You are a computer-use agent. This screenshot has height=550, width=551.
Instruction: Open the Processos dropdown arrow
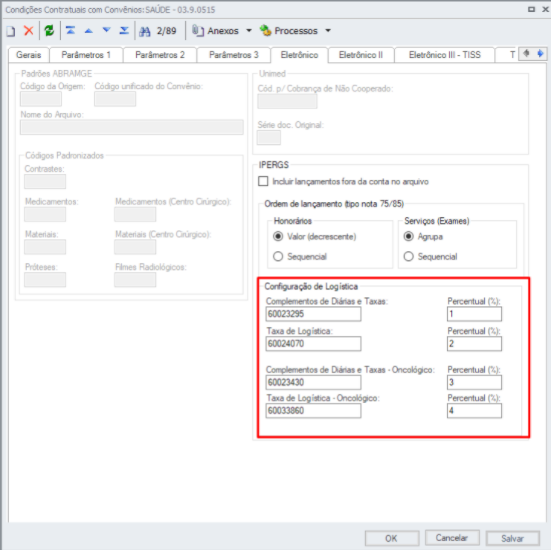click(x=328, y=31)
